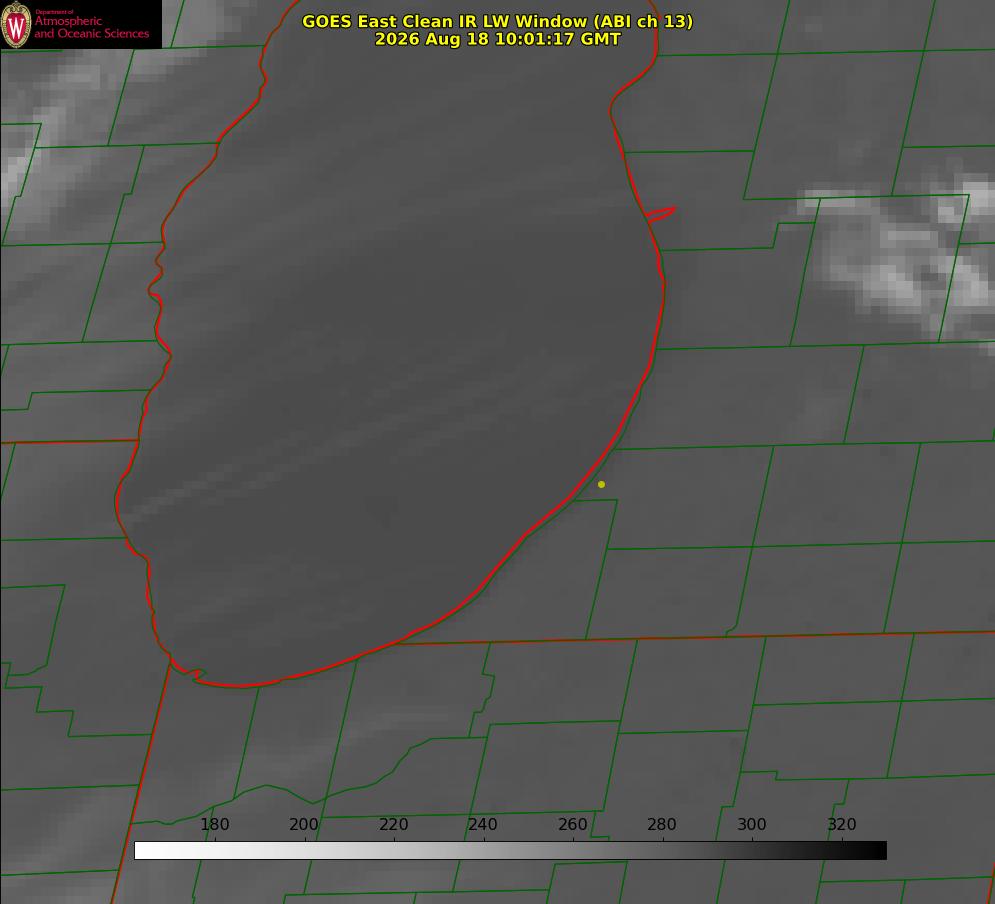The height and width of the screenshot is (904, 995).
Task: Click the 300 label on the colorbar
Action: coord(752,824)
